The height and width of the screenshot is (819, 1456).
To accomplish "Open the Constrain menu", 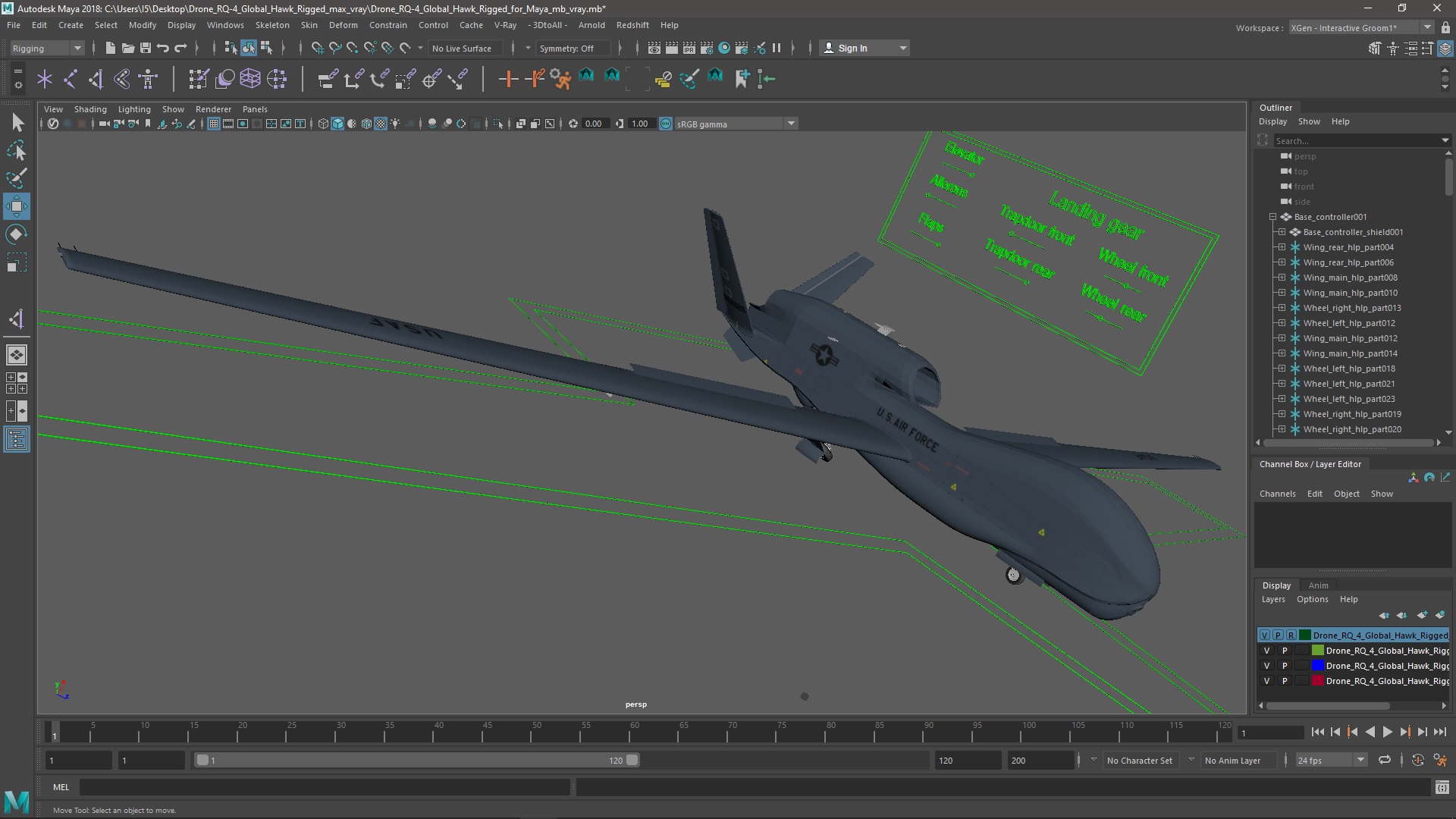I will click(388, 25).
